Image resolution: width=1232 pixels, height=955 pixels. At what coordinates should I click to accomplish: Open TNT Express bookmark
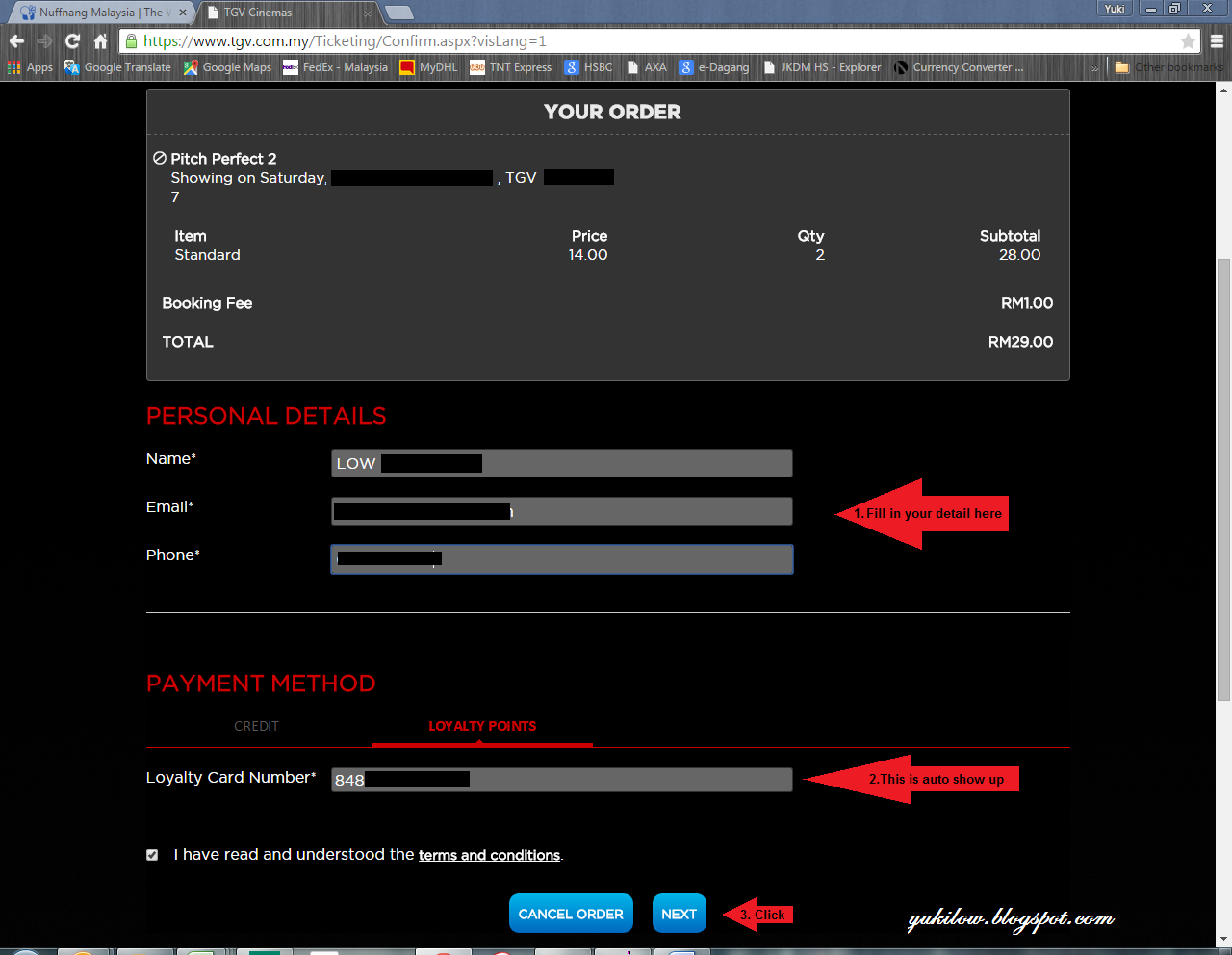[510, 67]
